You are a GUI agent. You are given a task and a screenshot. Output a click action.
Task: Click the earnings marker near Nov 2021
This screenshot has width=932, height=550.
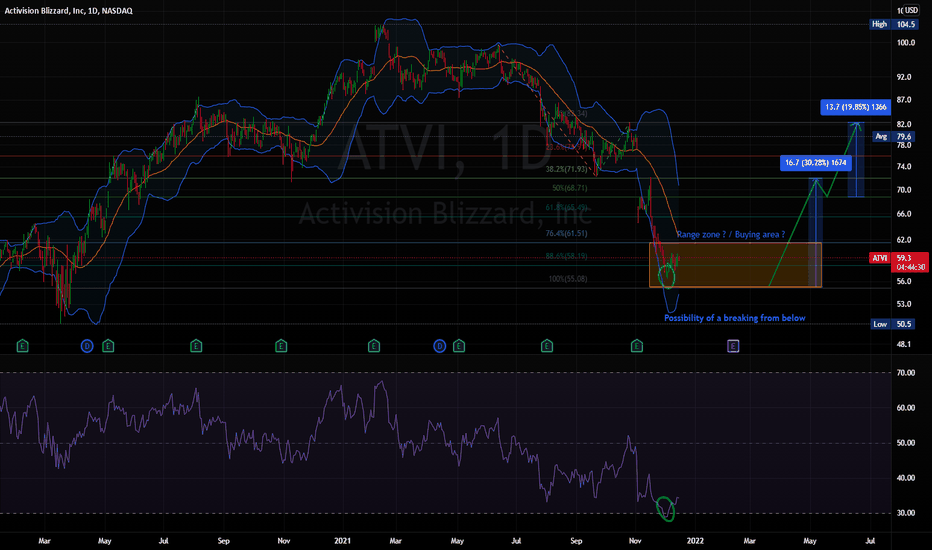point(637,345)
